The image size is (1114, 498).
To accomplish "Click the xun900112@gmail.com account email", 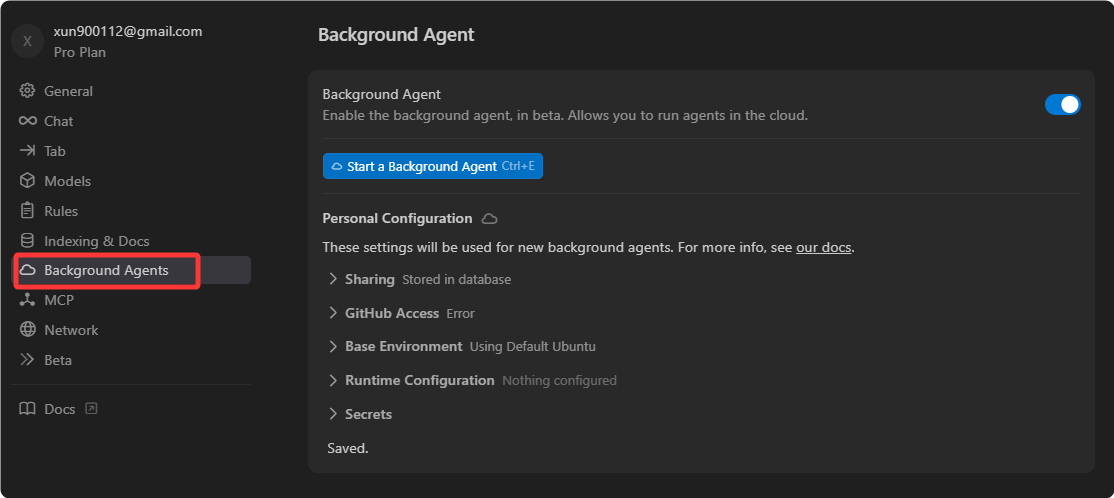I will 128,31.
